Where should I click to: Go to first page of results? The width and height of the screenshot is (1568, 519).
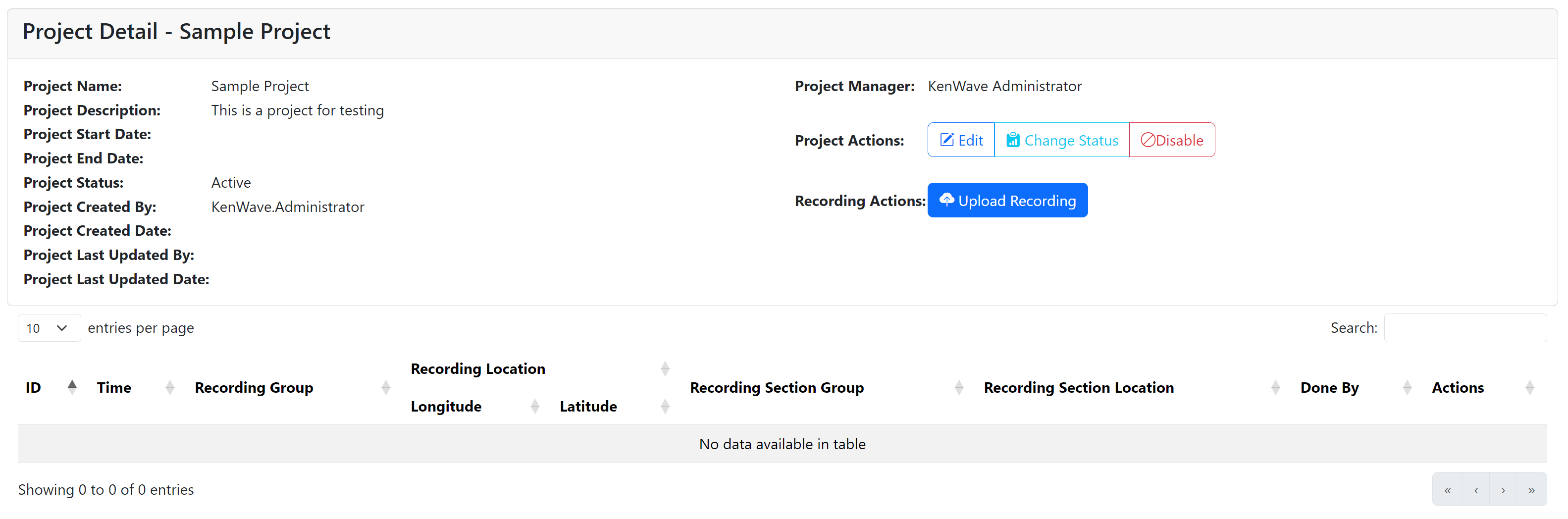(x=1447, y=490)
